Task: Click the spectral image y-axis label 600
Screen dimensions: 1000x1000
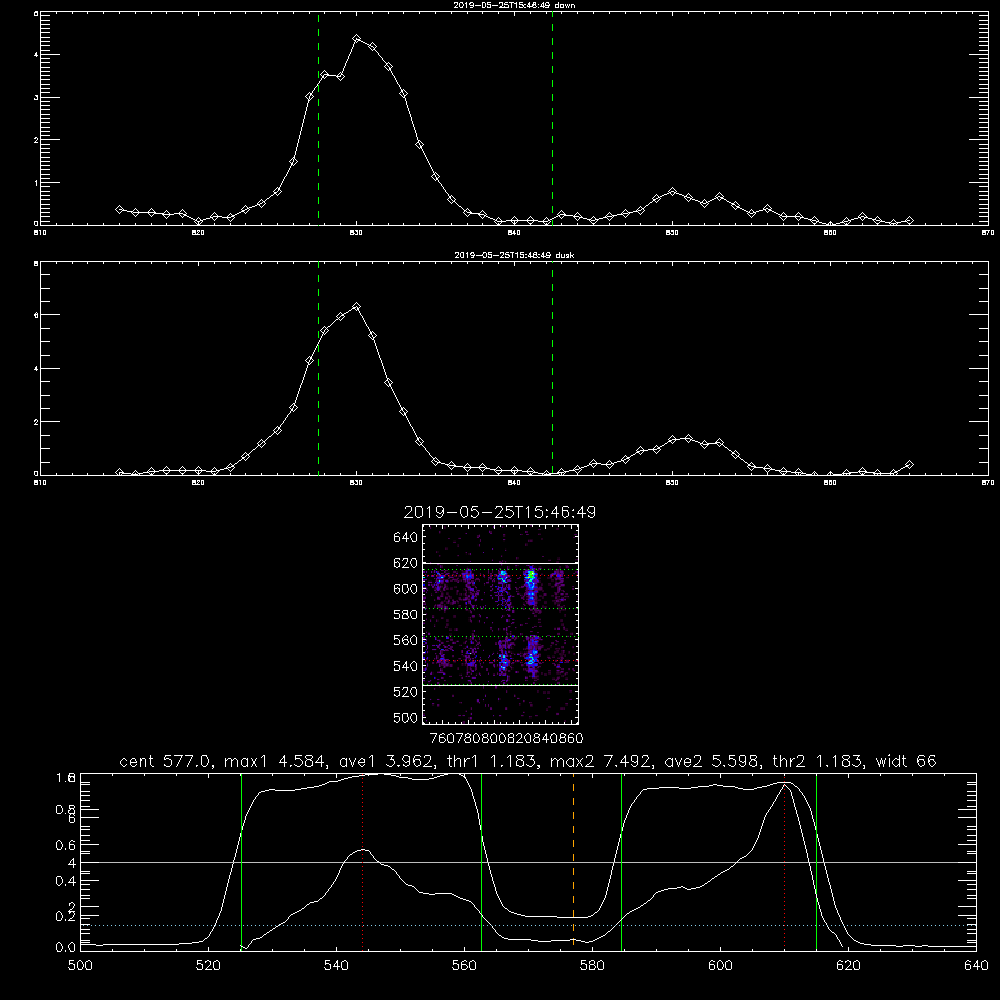Action: pos(405,589)
